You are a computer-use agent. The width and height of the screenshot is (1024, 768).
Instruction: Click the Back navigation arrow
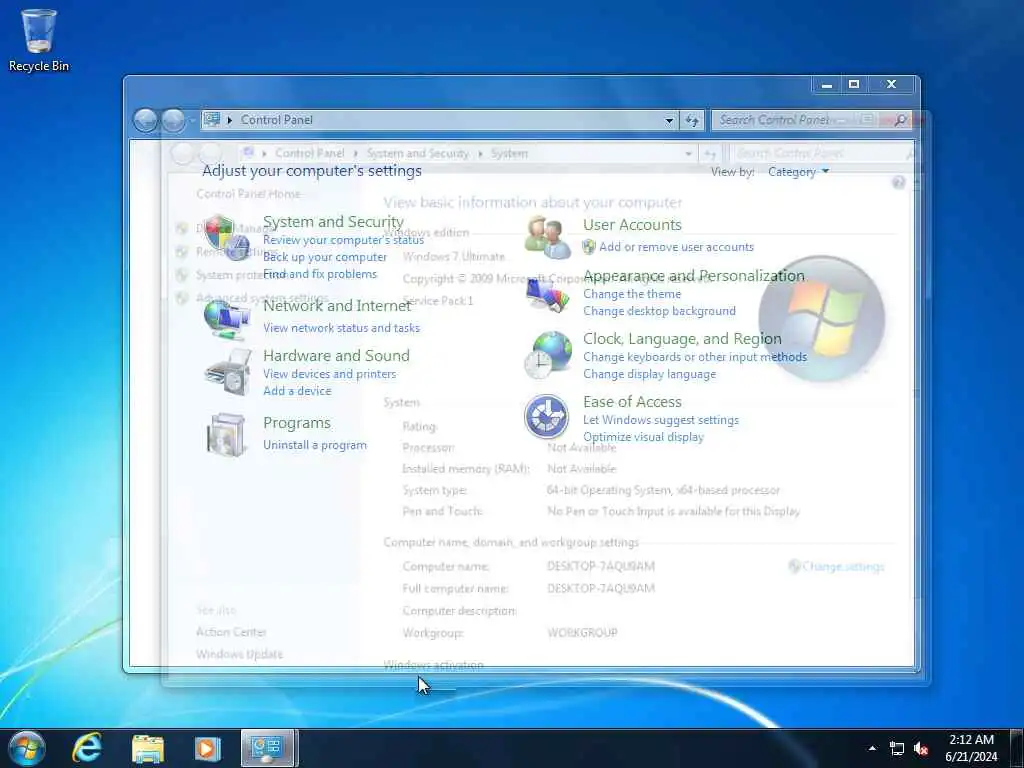pos(145,120)
